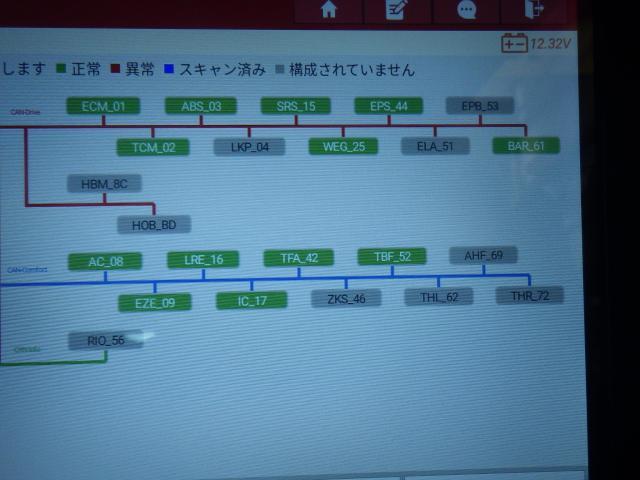Open the note editing icon
The height and width of the screenshot is (480, 640).
[398, 9]
